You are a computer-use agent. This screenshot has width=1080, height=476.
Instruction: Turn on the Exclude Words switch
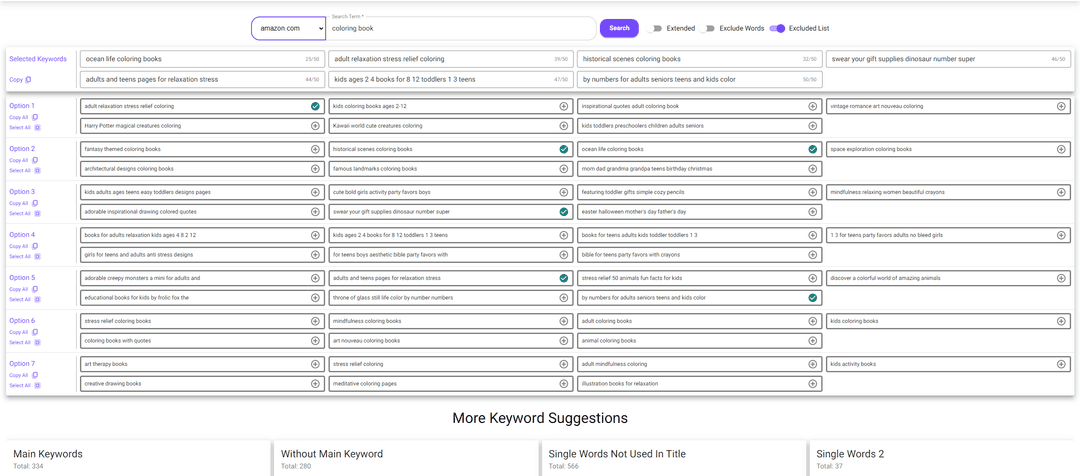709,28
